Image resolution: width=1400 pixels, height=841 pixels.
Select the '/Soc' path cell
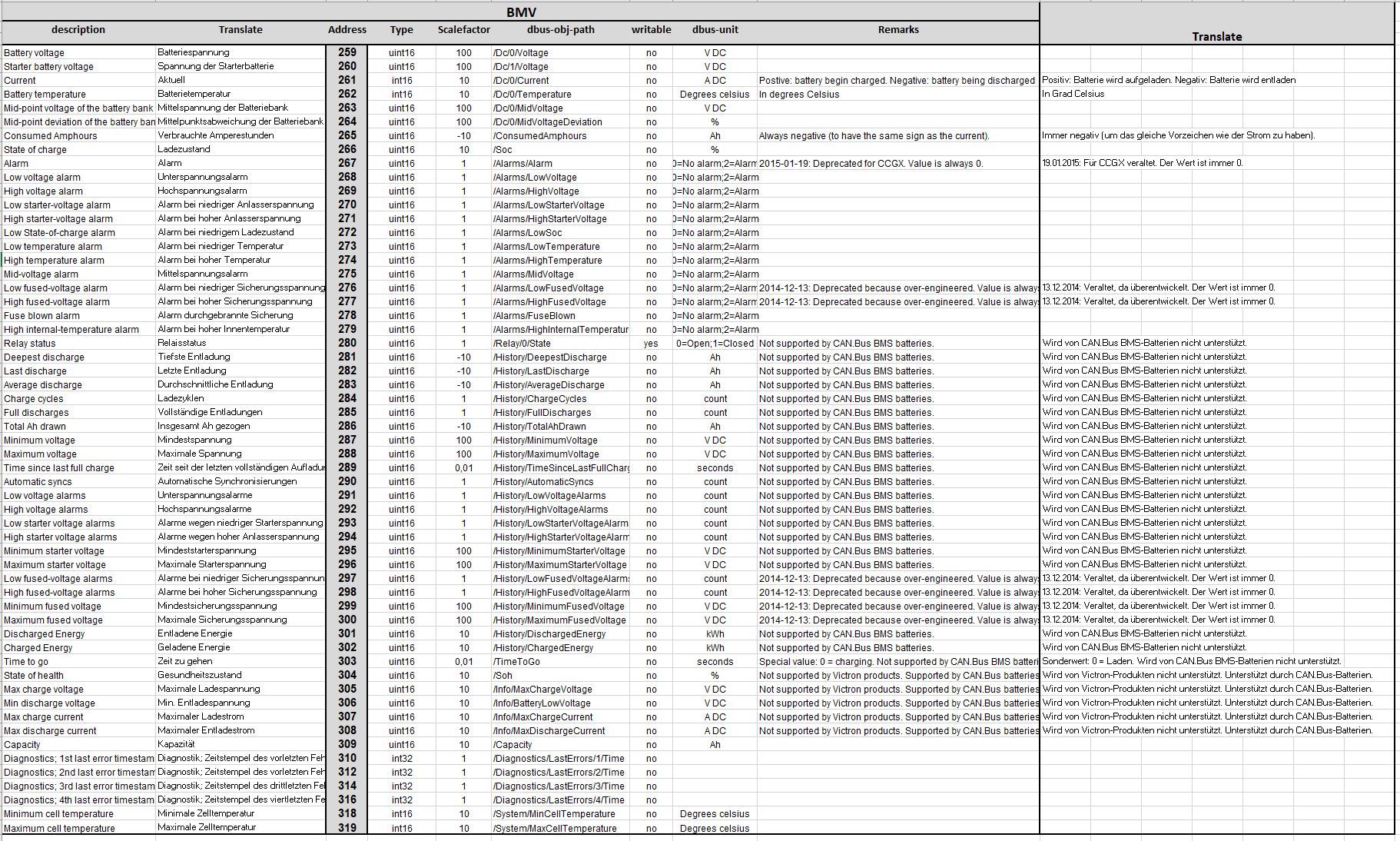tap(561, 150)
